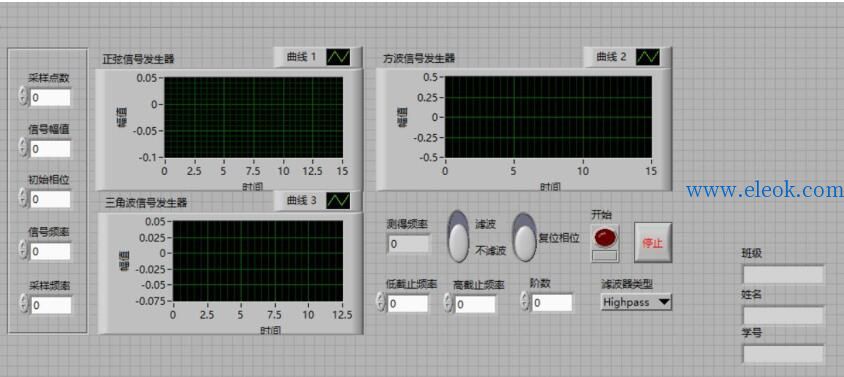
Task: Click the 曲线 1 plot legend icon
Action: tap(338, 57)
